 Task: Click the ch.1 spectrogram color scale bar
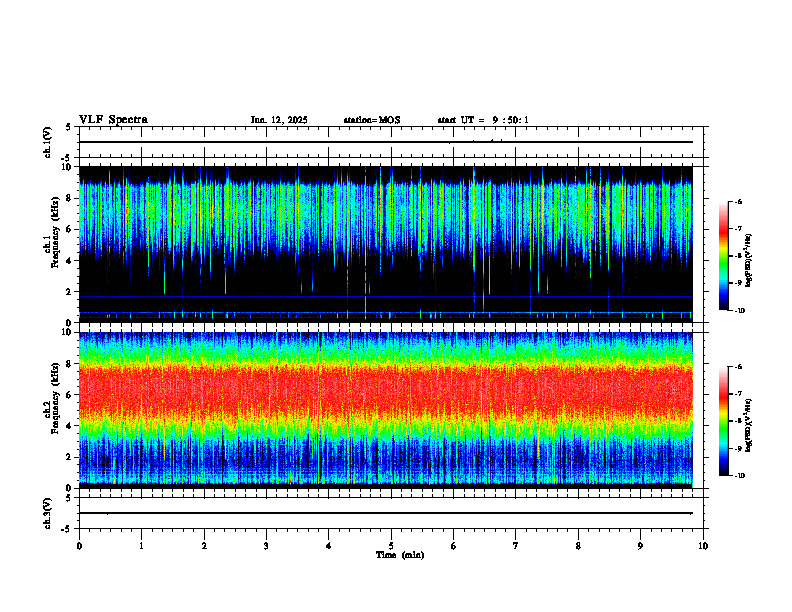[x=724, y=256]
